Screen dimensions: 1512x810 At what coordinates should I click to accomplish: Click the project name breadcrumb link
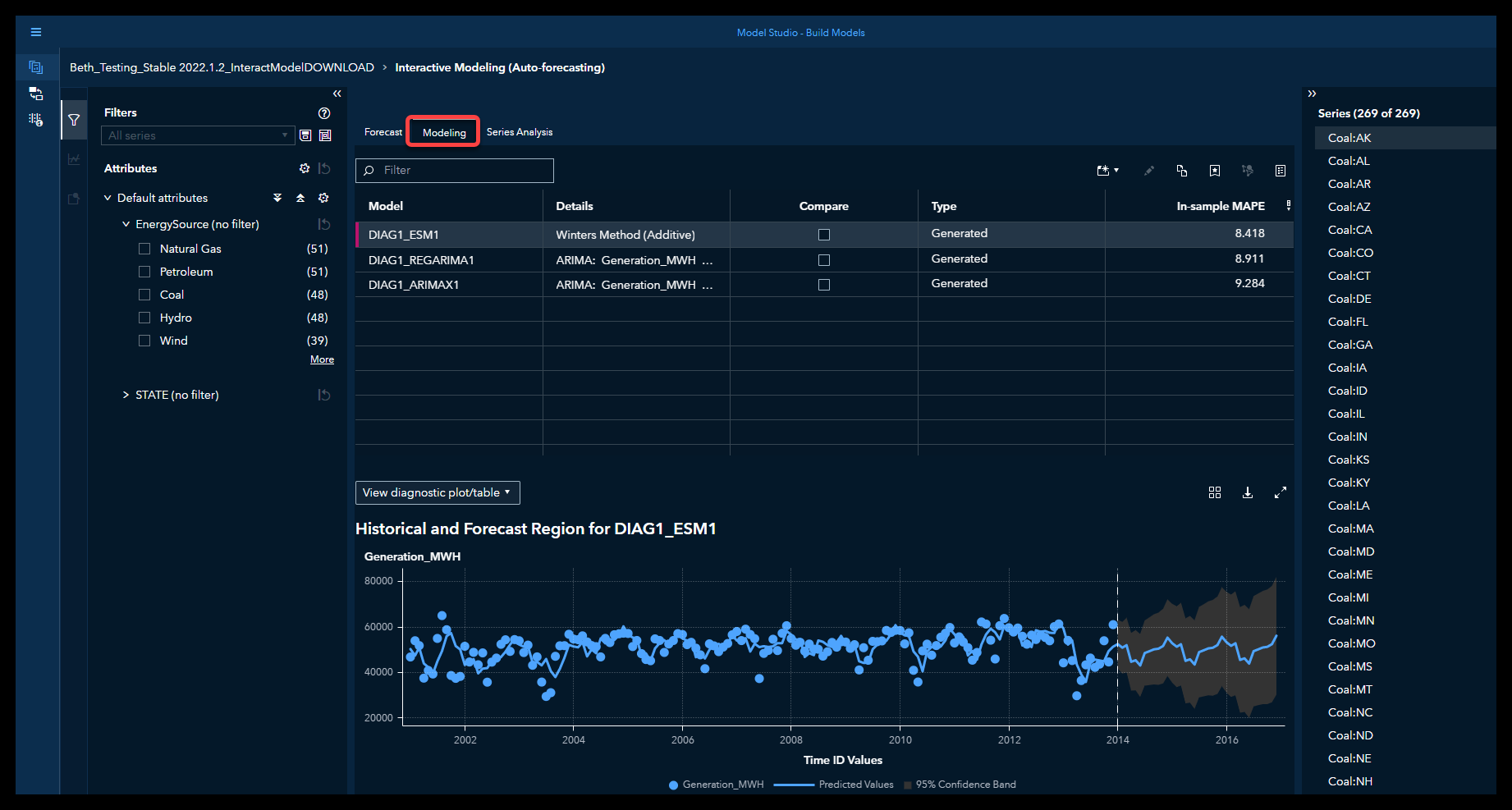(x=222, y=67)
